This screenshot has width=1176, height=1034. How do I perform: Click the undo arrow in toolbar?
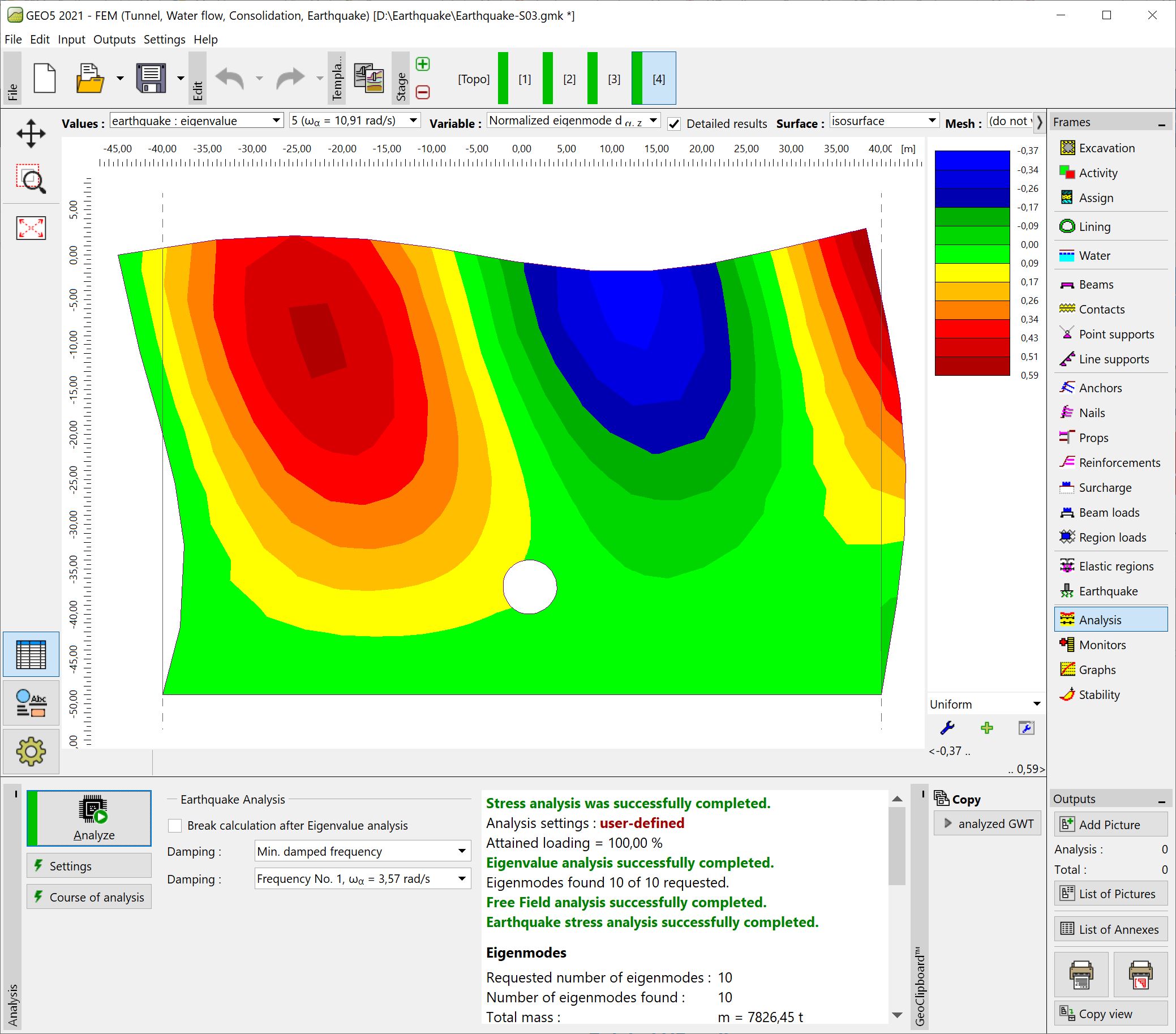click(x=231, y=78)
